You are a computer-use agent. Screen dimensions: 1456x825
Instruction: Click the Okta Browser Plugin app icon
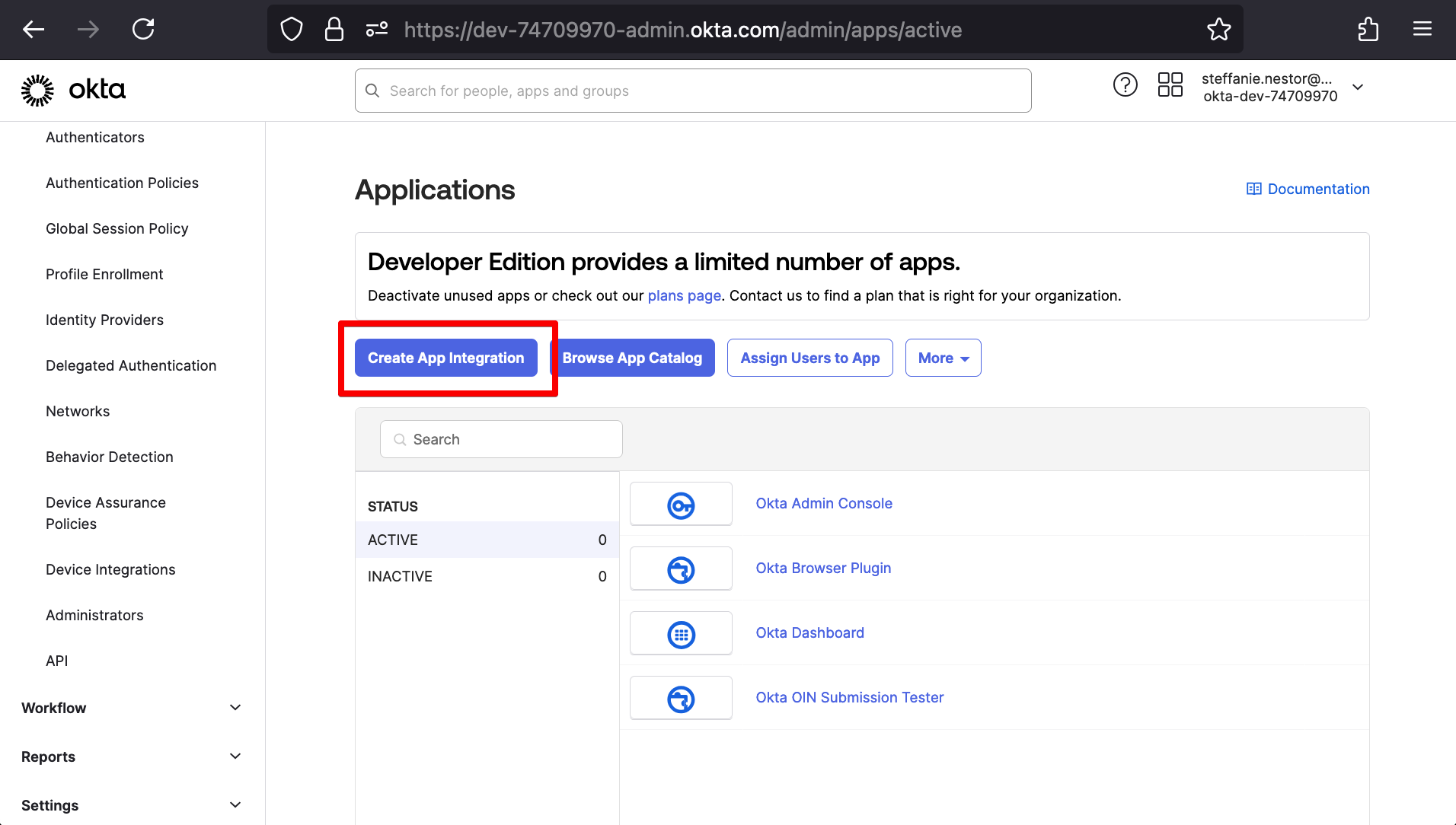pyautogui.click(x=681, y=569)
